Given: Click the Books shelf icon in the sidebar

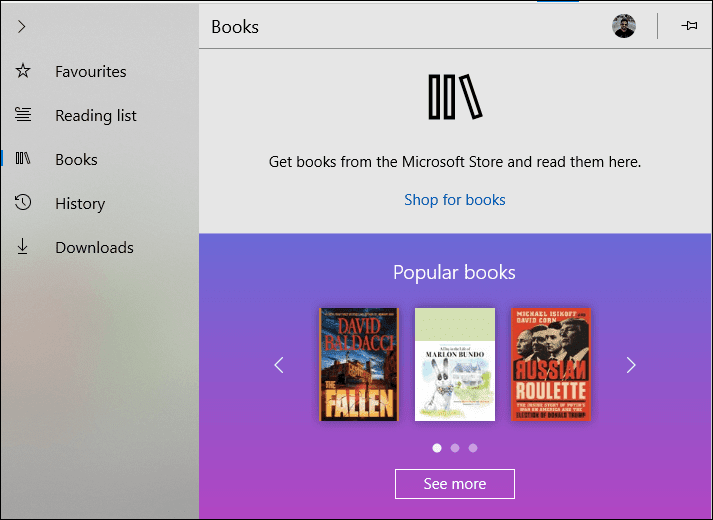Looking at the screenshot, I should (x=23, y=158).
